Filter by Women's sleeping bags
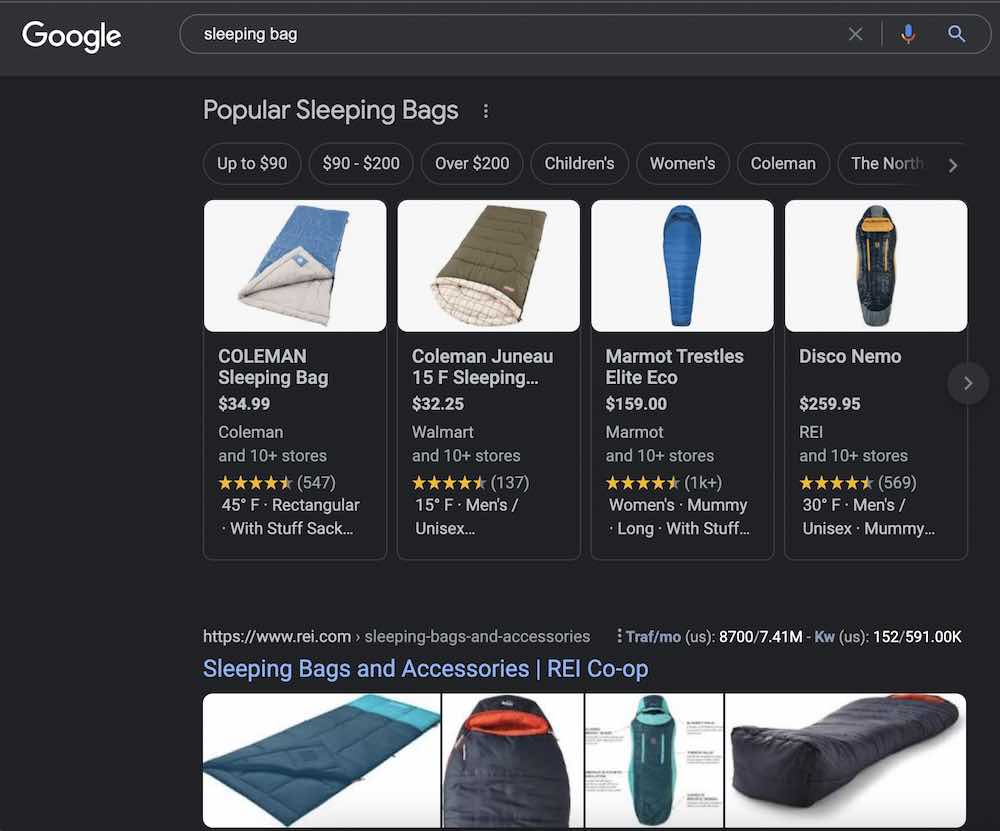Viewport: 1000px width, 831px height. (682, 164)
